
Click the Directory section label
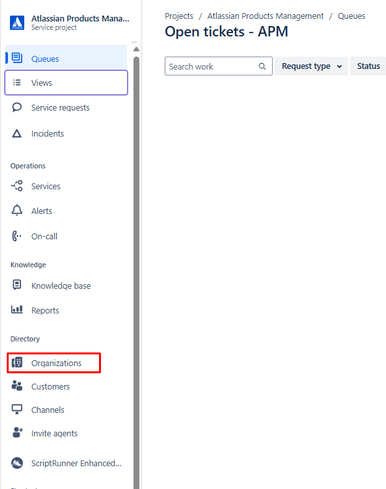pos(25,339)
